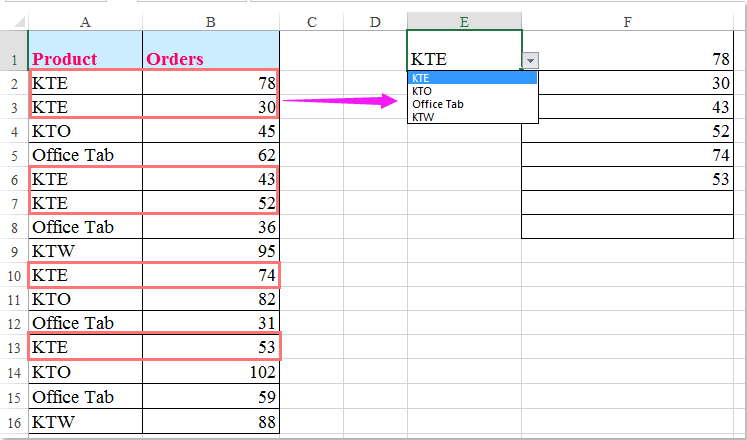The height and width of the screenshot is (440, 747).
Task: Click cell B9 with value 95
Action: [x=211, y=251]
